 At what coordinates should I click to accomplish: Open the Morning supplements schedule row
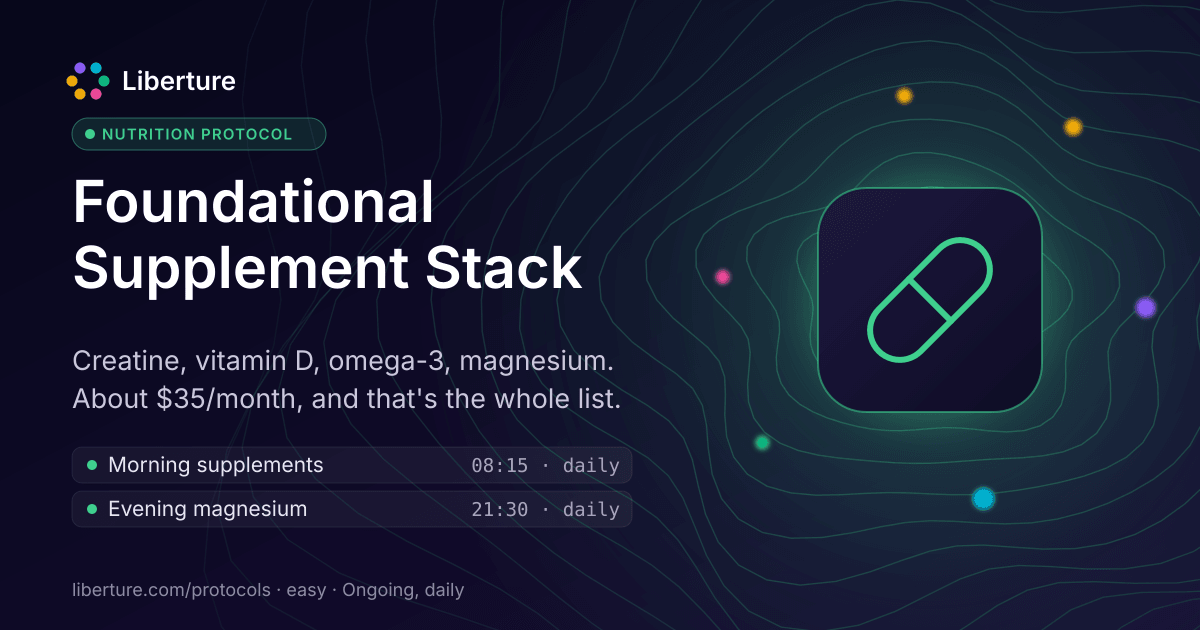pos(352,465)
